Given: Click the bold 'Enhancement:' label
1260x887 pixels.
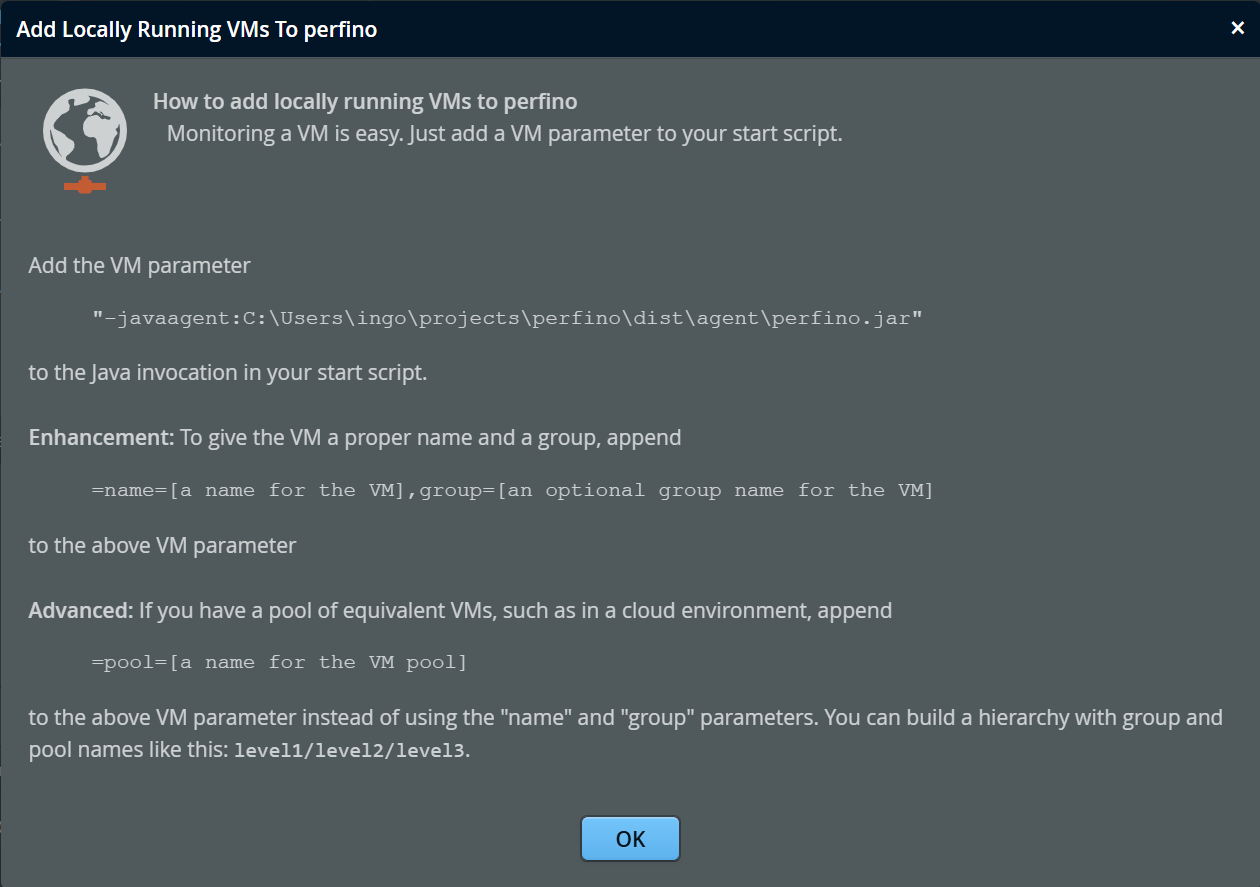Looking at the screenshot, I should coord(101,437).
